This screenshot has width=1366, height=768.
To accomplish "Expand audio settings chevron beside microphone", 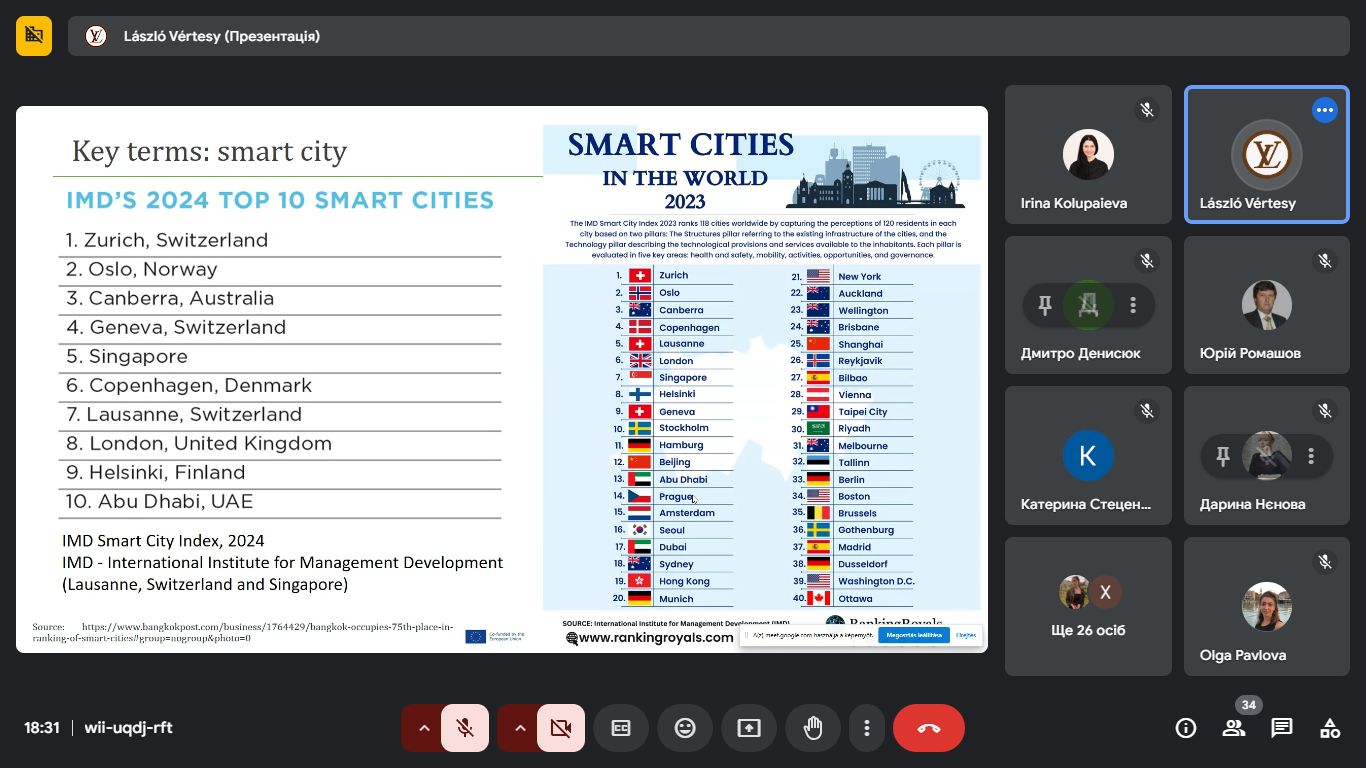I will [424, 728].
